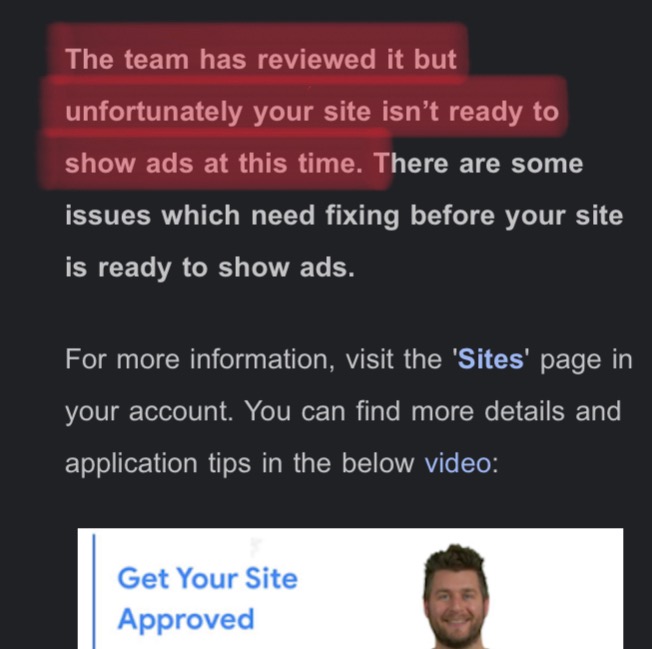Follow the blue 'video' link

click(457, 463)
